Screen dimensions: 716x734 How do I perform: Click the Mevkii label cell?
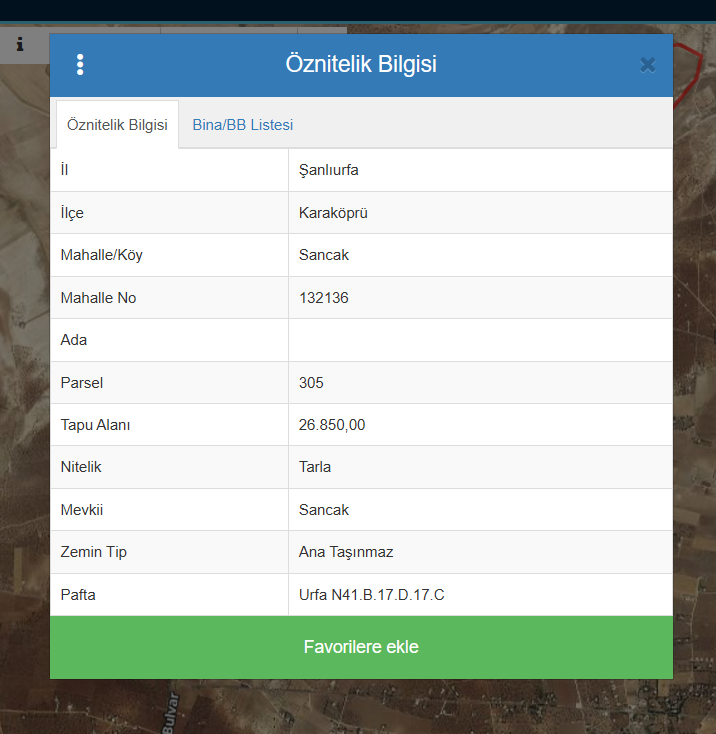point(82,510)
